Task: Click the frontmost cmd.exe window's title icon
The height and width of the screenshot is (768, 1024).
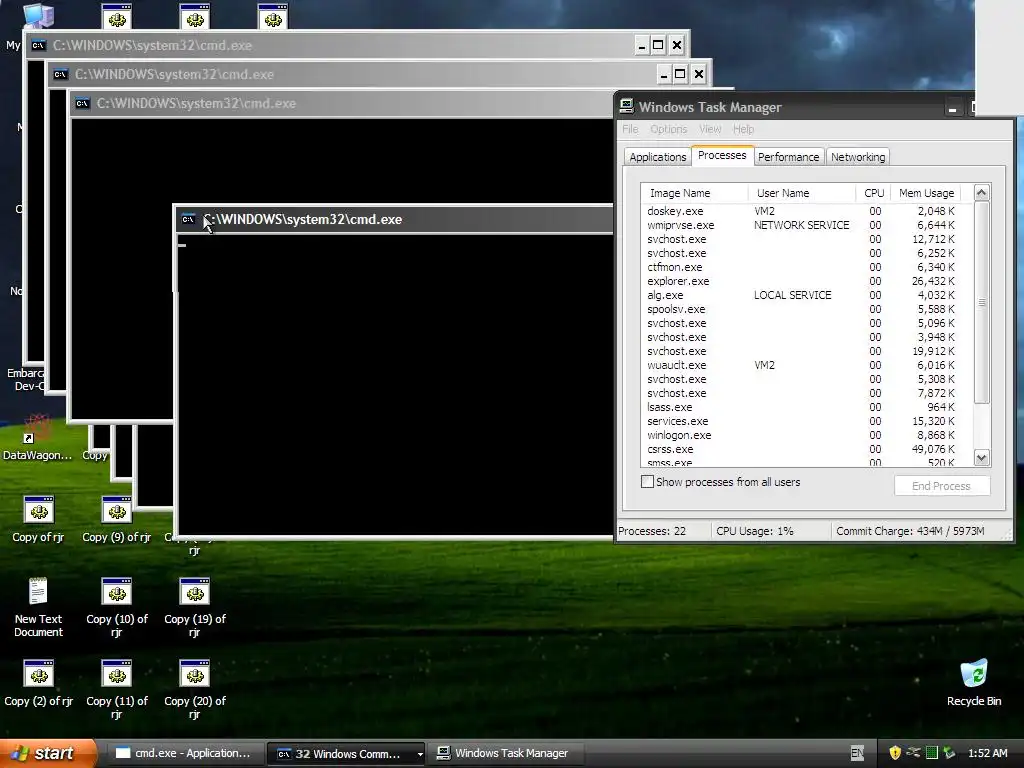Action: pyautogui.click(x=188, y=219)
